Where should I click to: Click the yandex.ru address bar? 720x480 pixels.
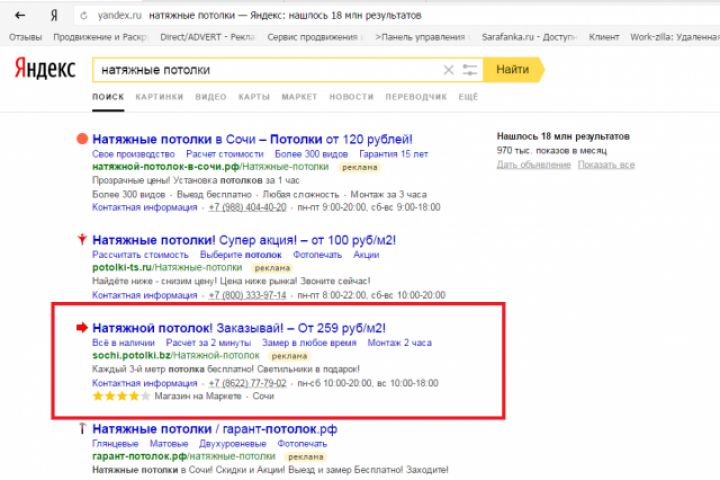[x=119, y=15]
